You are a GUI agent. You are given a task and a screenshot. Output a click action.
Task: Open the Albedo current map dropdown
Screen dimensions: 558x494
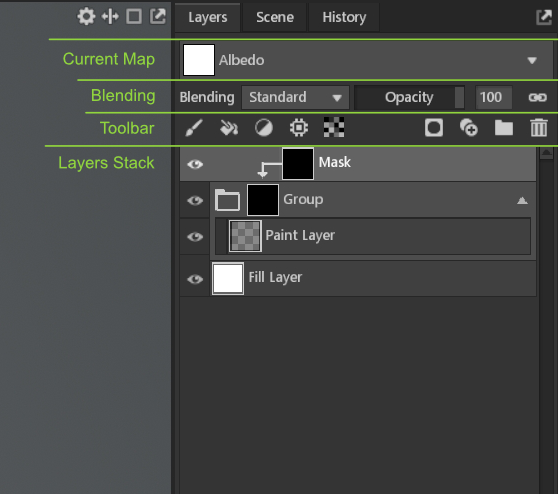pyautogui.click(x=367, y=60)
